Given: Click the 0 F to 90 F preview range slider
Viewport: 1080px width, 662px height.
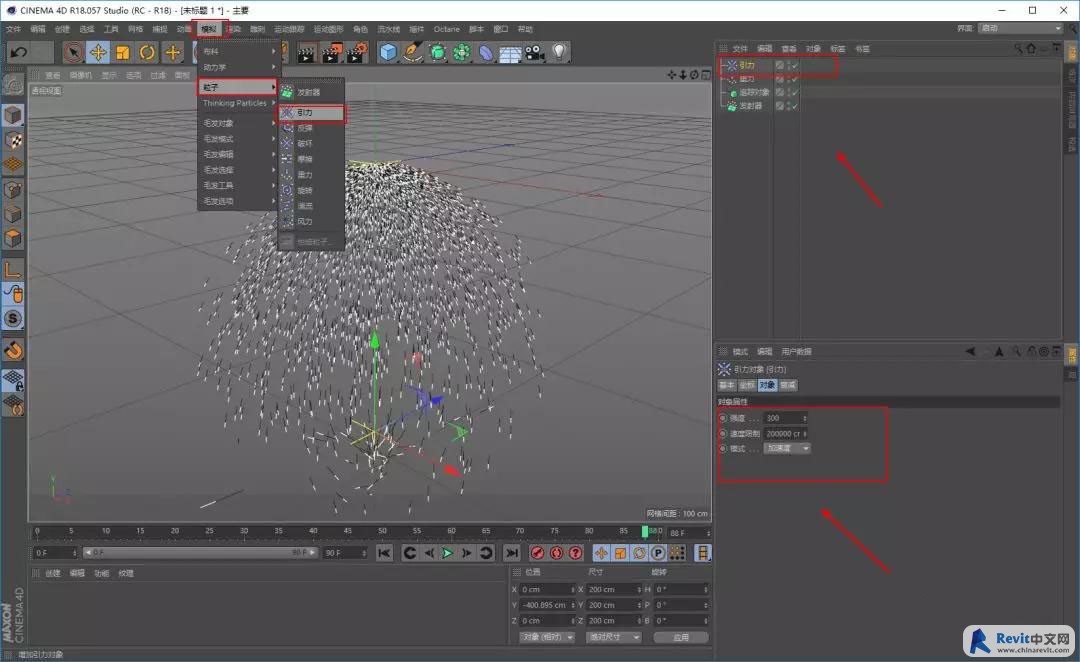Looking at the screenshot, I should pyautogui.click(x=200, y=552).
